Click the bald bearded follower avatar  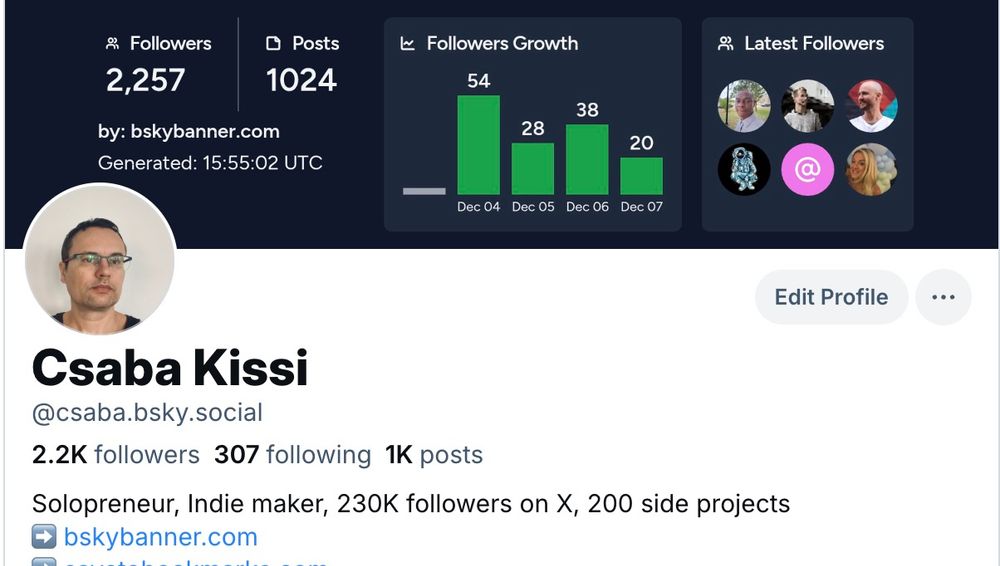(871, 106)
